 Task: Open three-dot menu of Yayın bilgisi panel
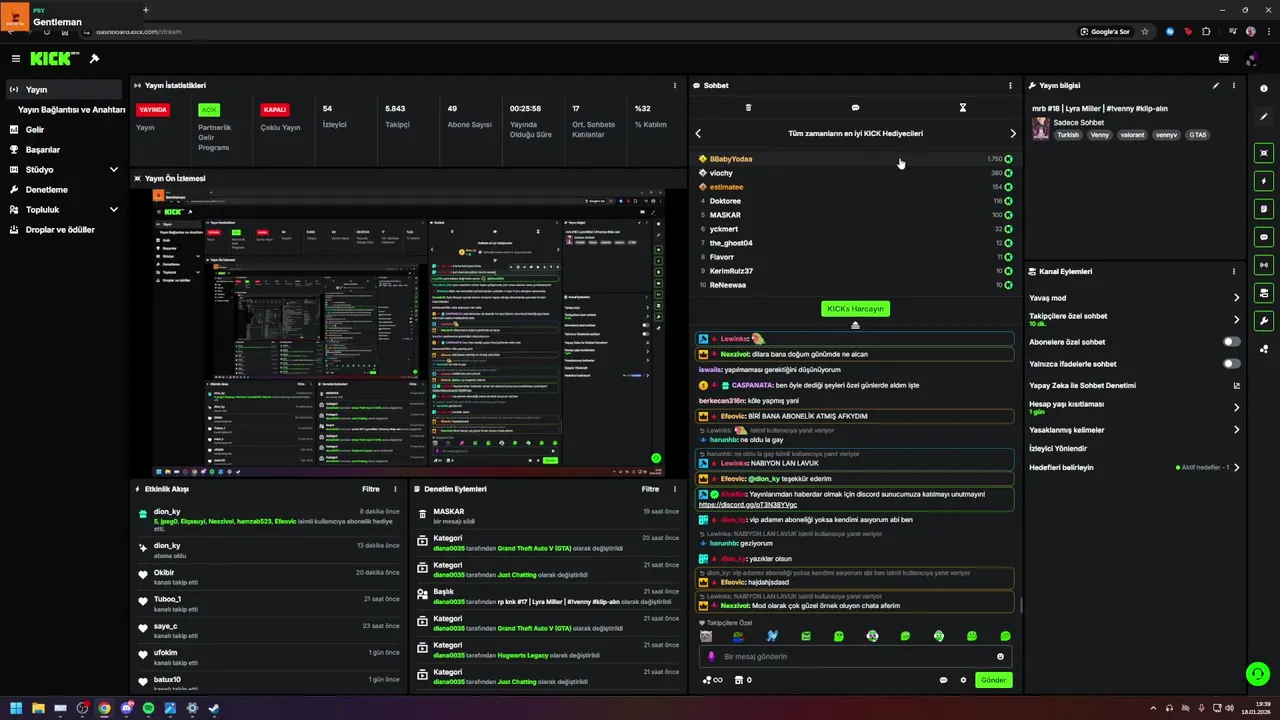click(1234, 86)
